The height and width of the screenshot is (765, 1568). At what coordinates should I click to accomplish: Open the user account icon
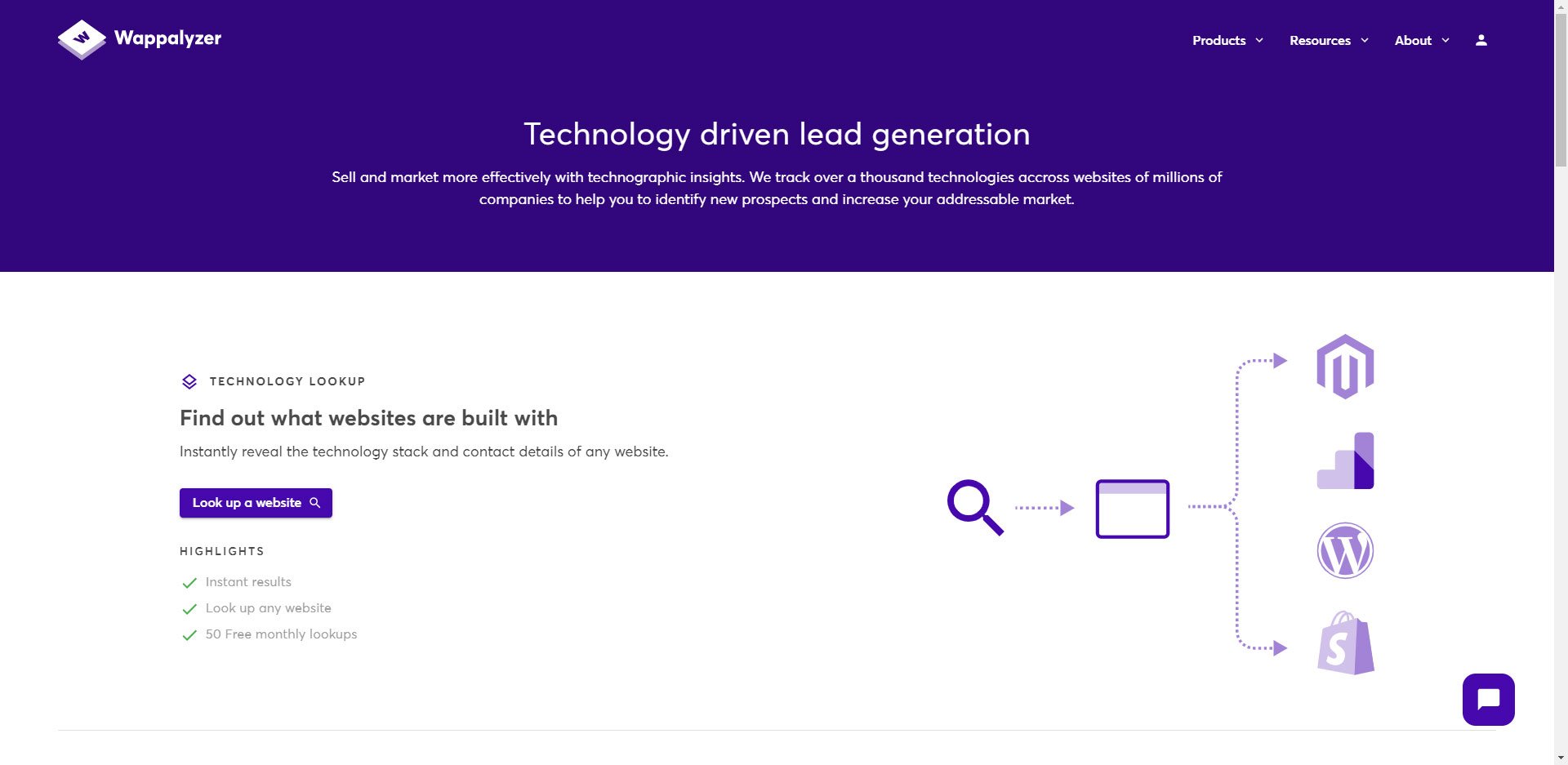point(1481,40)
